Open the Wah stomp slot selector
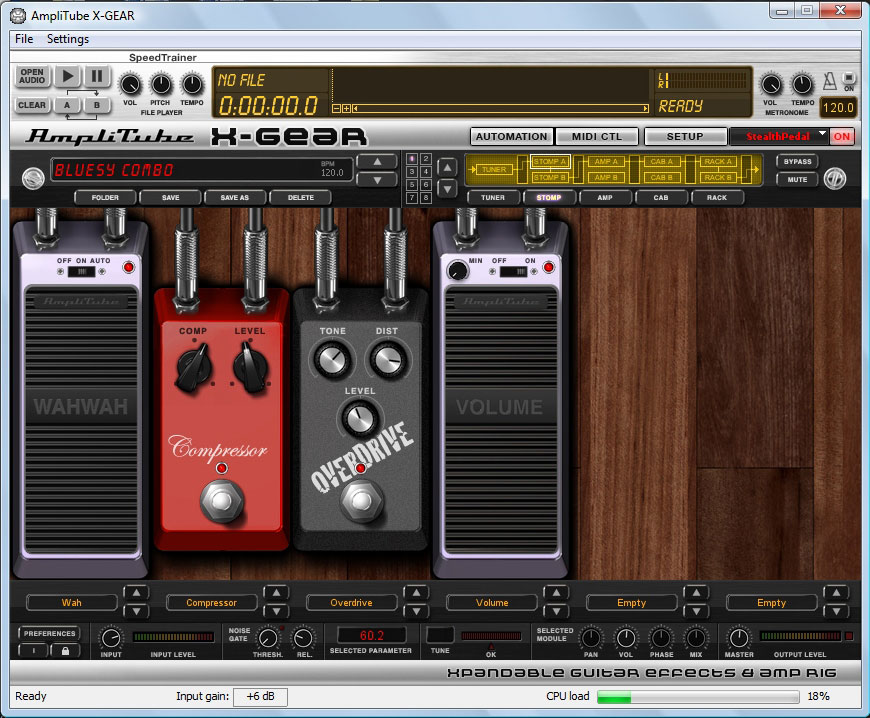 tap(72, 603)
